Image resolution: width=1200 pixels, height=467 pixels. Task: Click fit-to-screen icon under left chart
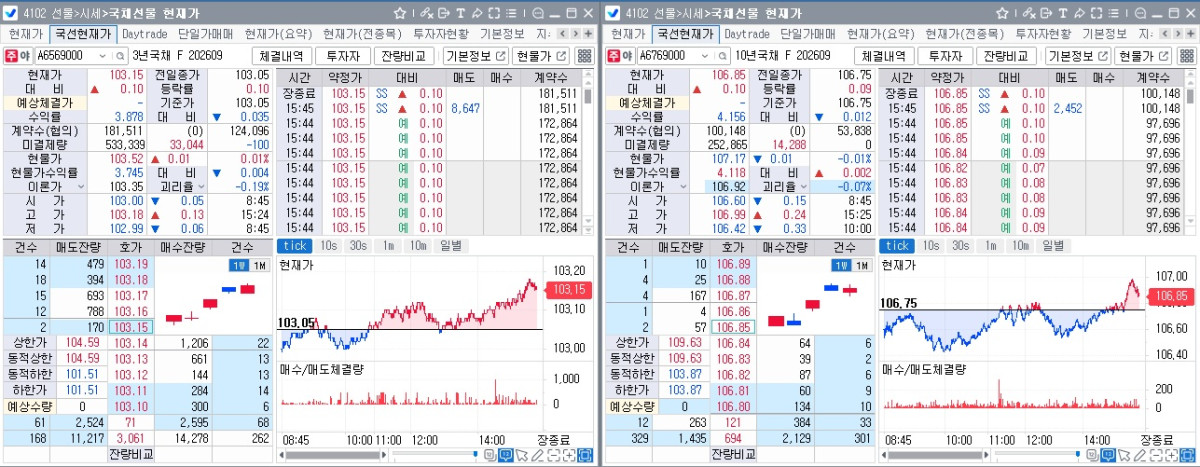585,455
